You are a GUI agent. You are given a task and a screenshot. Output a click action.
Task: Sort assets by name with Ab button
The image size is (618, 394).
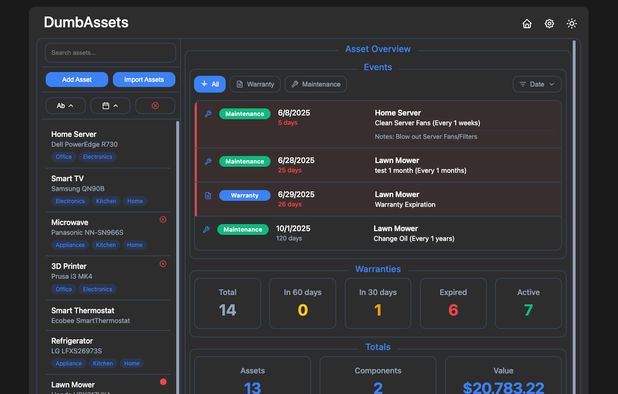click(x=65, y=106)
